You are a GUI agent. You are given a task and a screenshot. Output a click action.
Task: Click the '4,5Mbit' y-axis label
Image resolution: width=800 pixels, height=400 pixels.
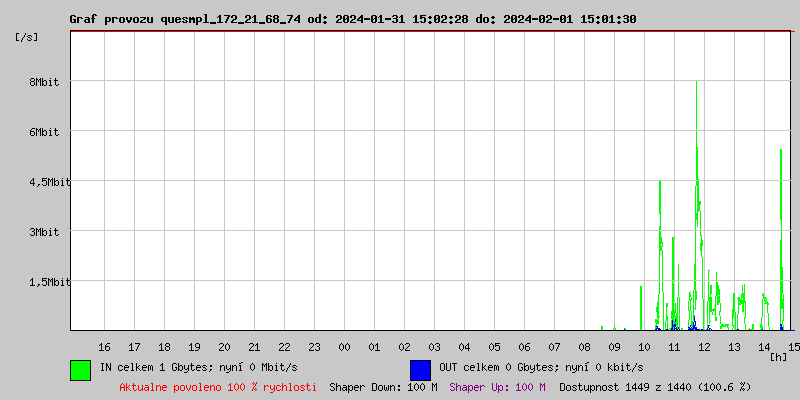pos(49,182)
